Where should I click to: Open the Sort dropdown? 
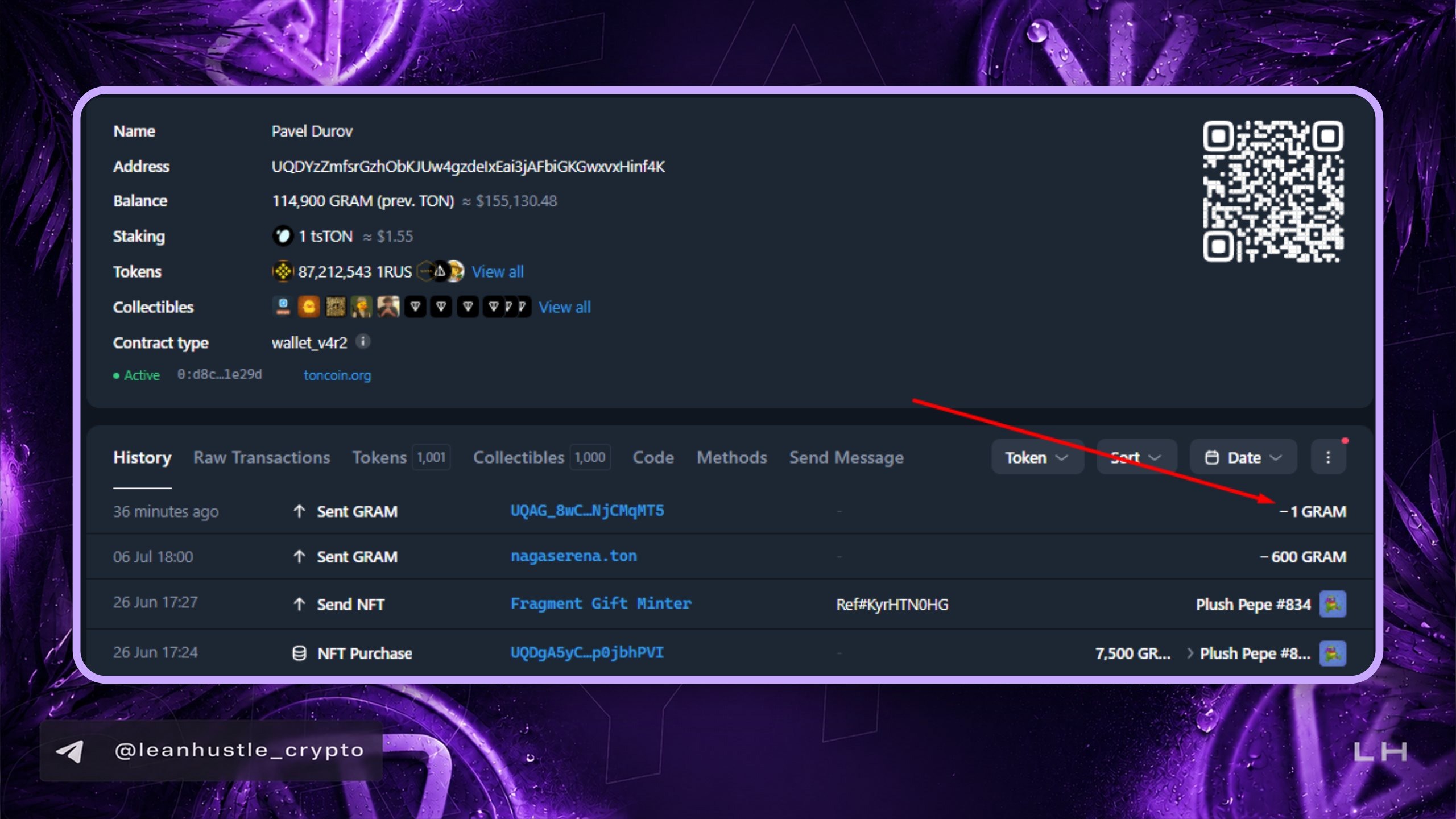pos(1136,457)
